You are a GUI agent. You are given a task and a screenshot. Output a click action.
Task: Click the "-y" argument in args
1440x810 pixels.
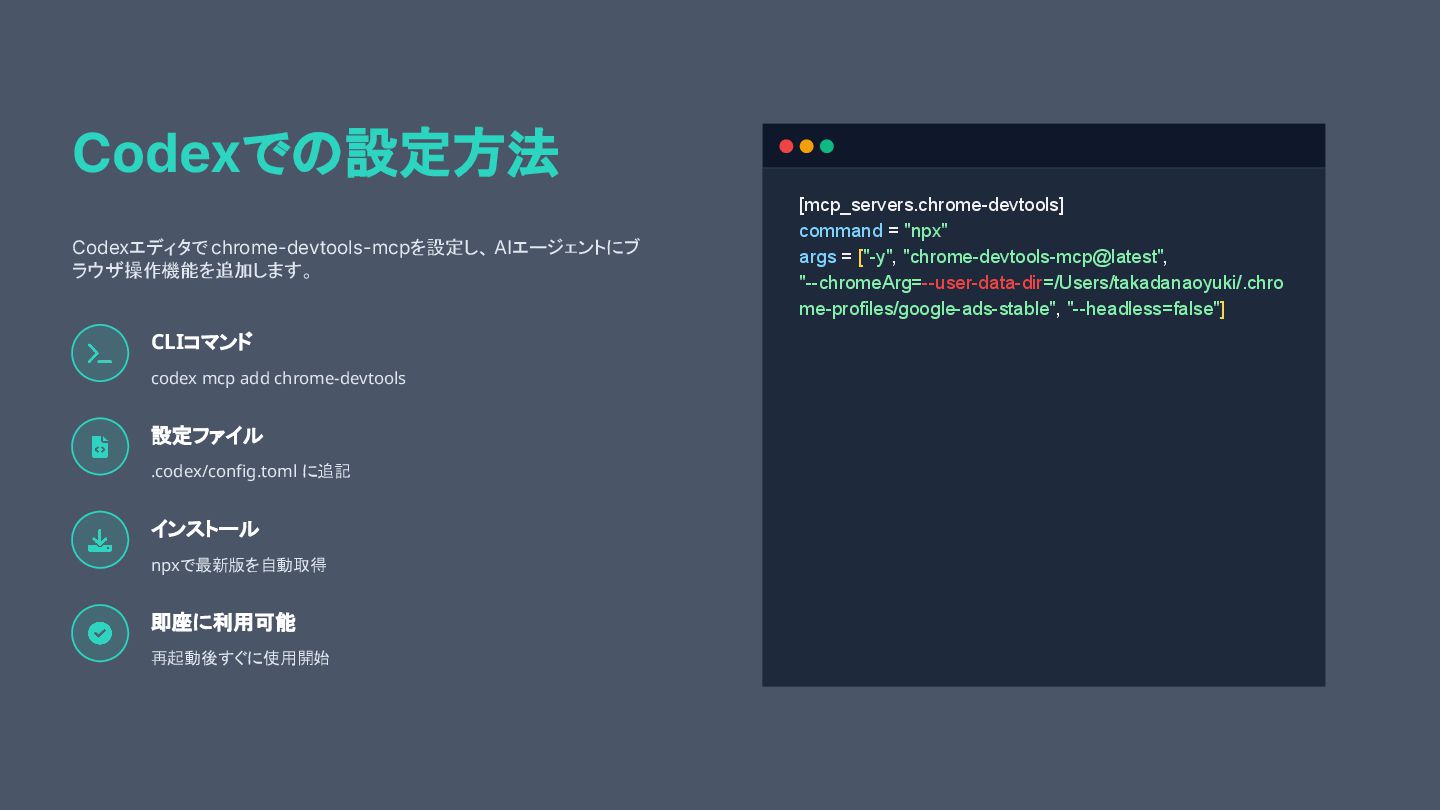(876, 257)
